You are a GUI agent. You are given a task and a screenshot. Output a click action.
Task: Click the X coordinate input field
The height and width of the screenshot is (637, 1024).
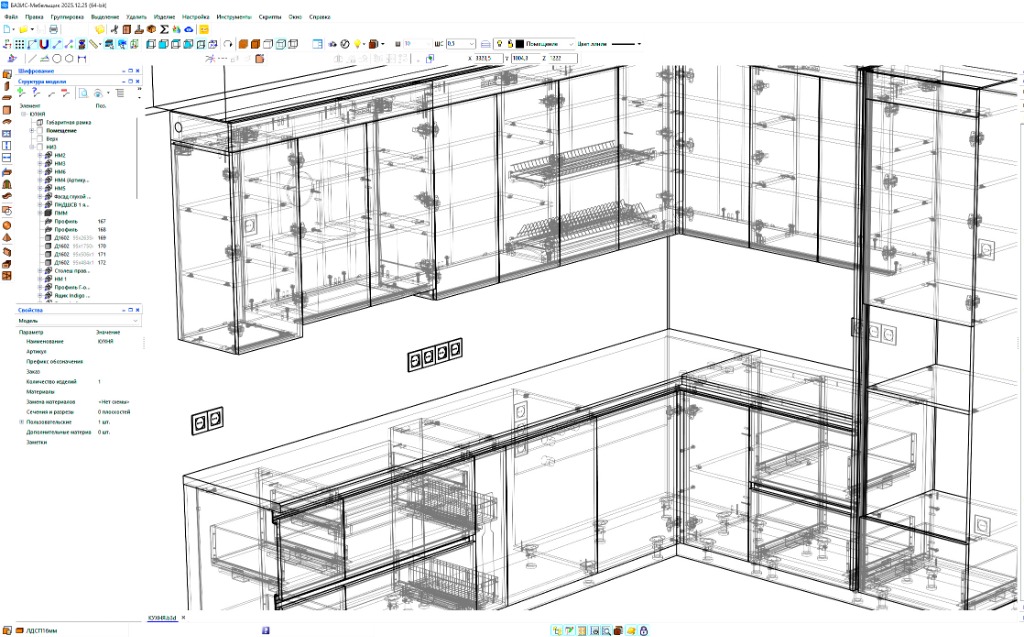[487, 59]
